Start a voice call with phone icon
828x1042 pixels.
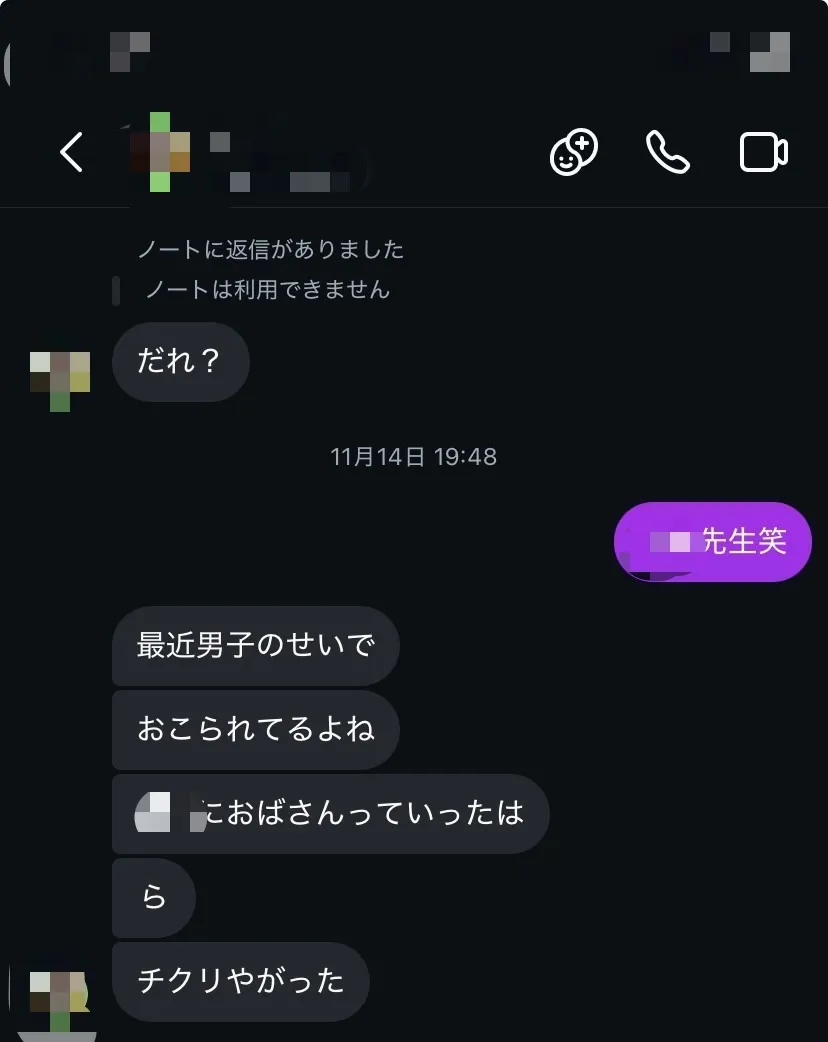pos(668,152)
